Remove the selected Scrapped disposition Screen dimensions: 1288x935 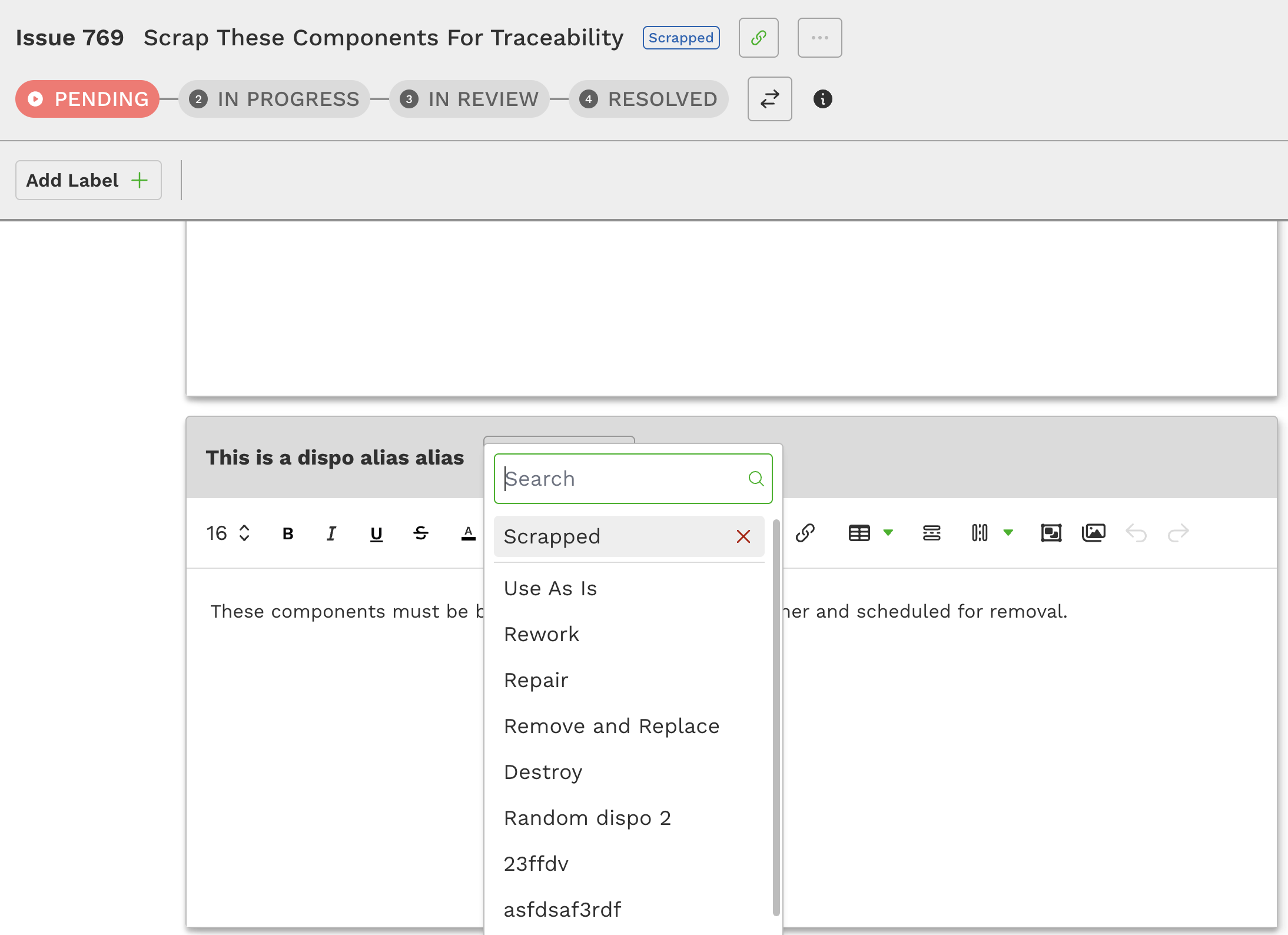point(743,536)
